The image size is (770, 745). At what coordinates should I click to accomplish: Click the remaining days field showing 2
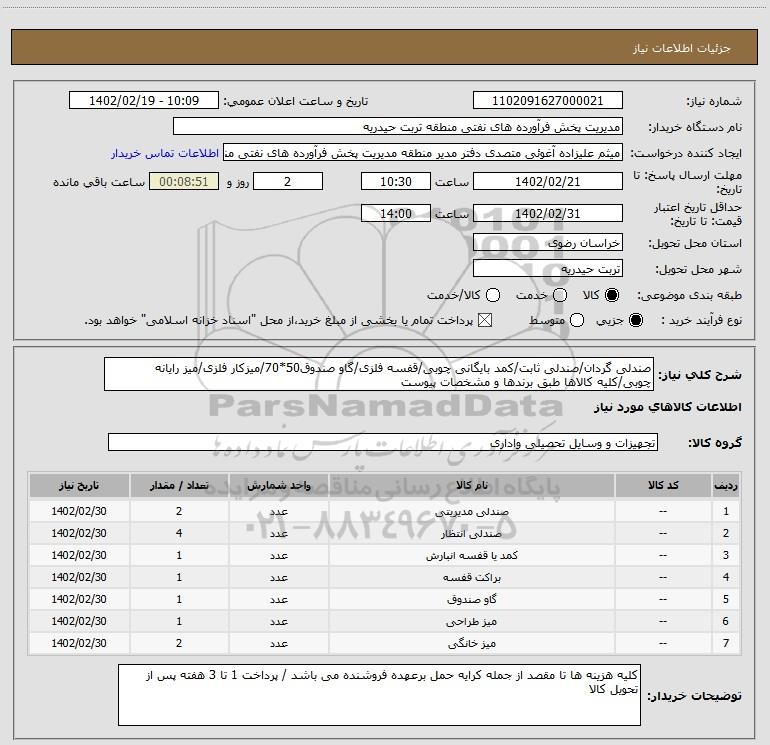288,181
